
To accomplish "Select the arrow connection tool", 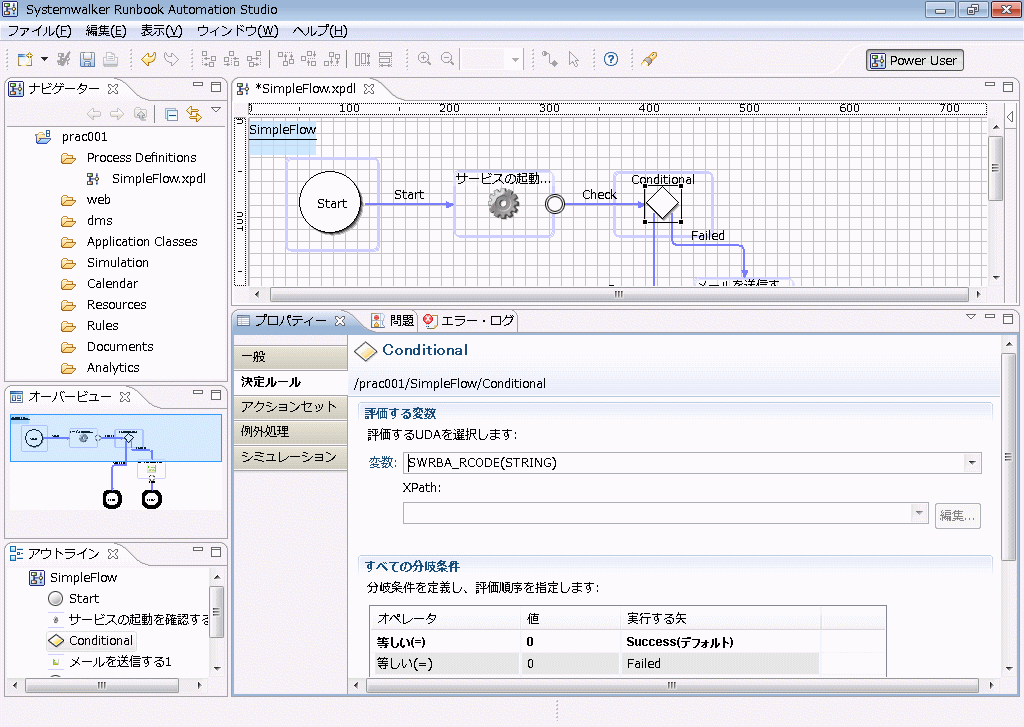I will click(551, 59).
